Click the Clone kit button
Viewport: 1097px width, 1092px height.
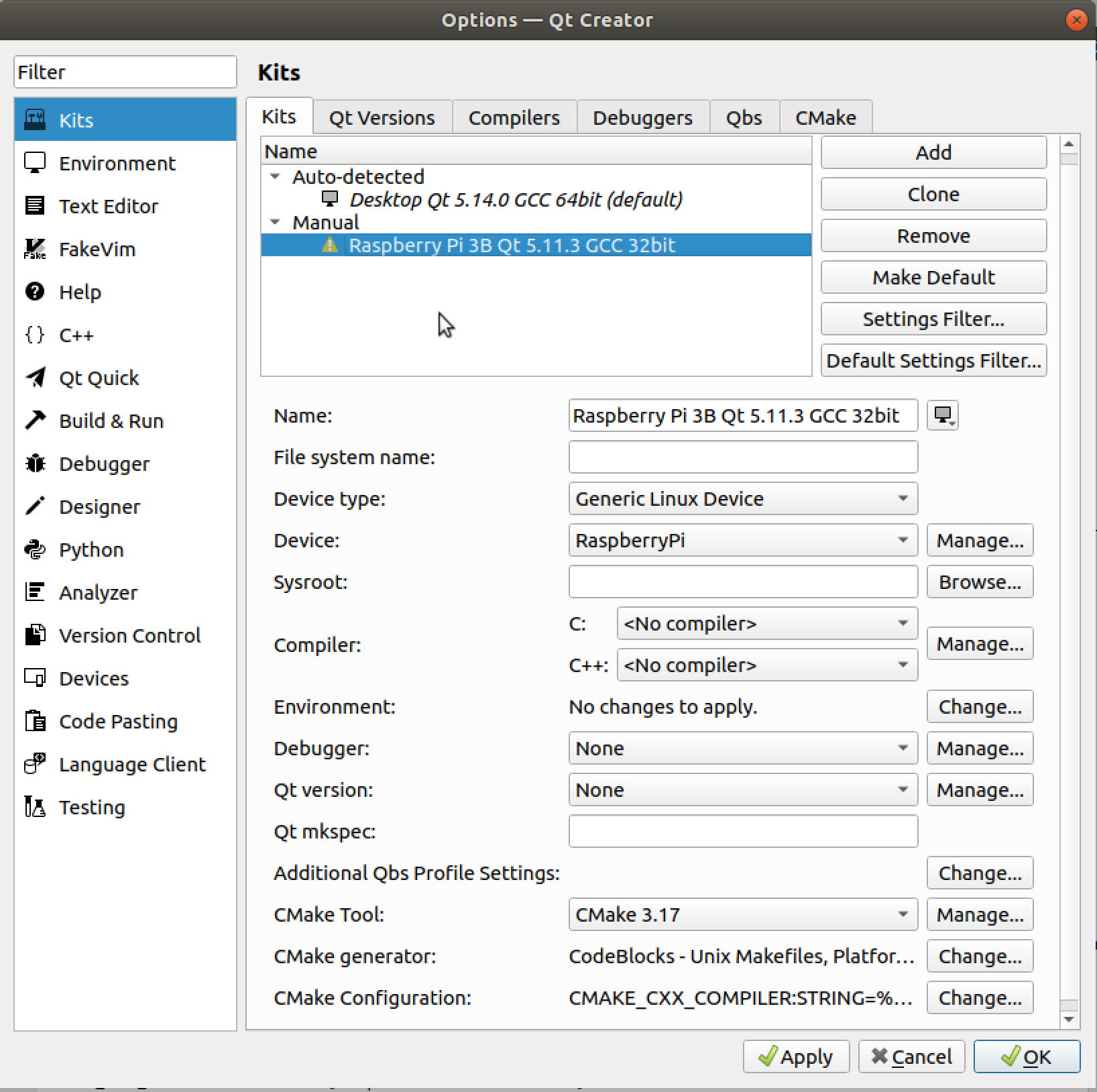933,195
